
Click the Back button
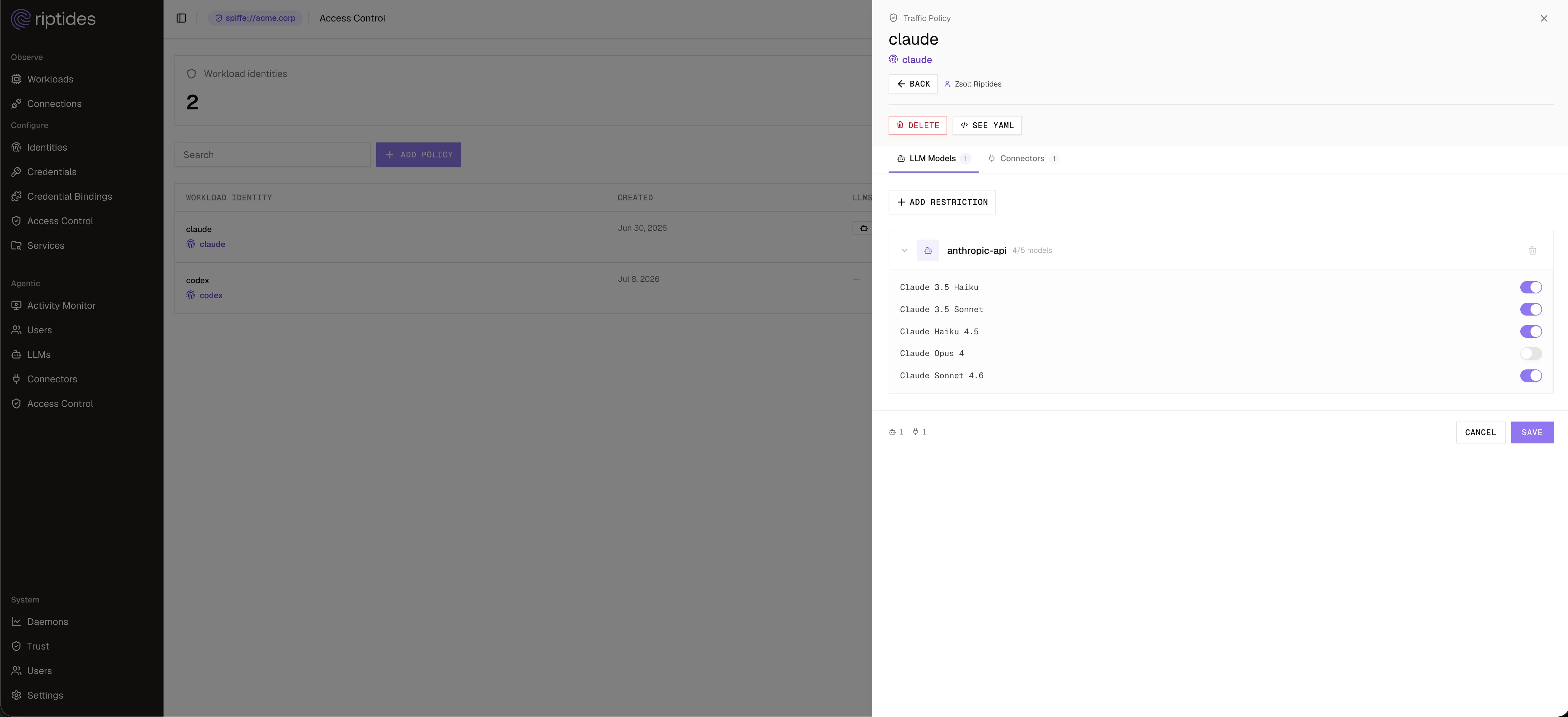[913, 84]
